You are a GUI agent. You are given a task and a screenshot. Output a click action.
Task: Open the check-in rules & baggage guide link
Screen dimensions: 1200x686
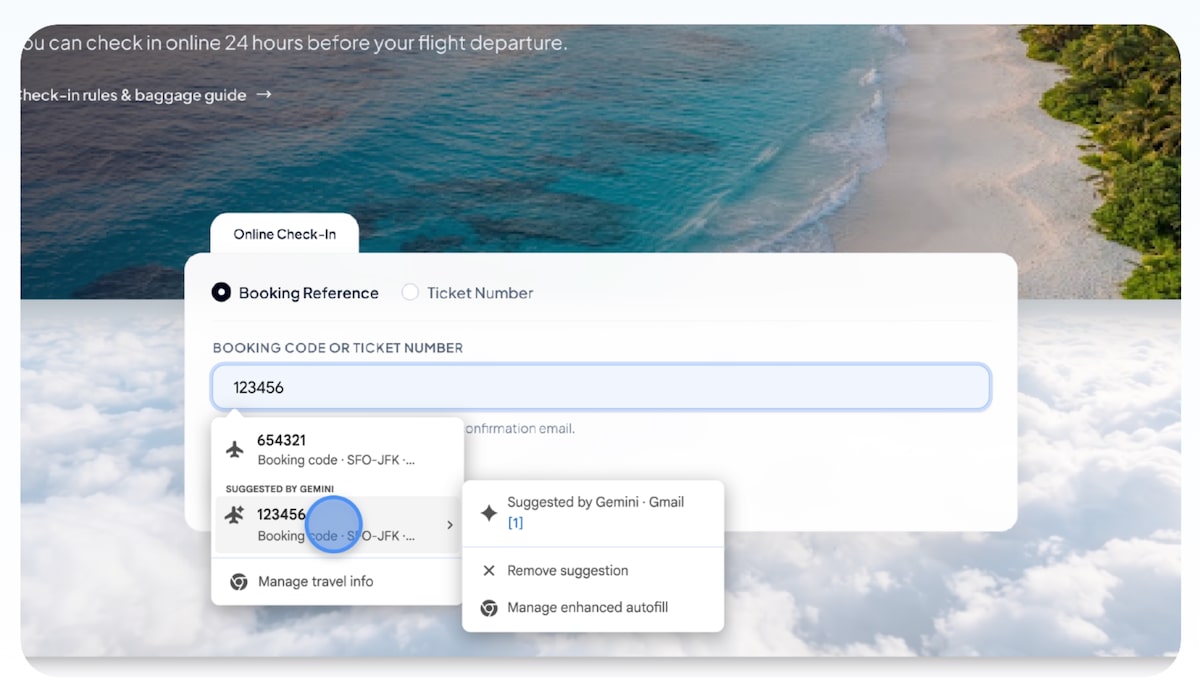(145, 95)
